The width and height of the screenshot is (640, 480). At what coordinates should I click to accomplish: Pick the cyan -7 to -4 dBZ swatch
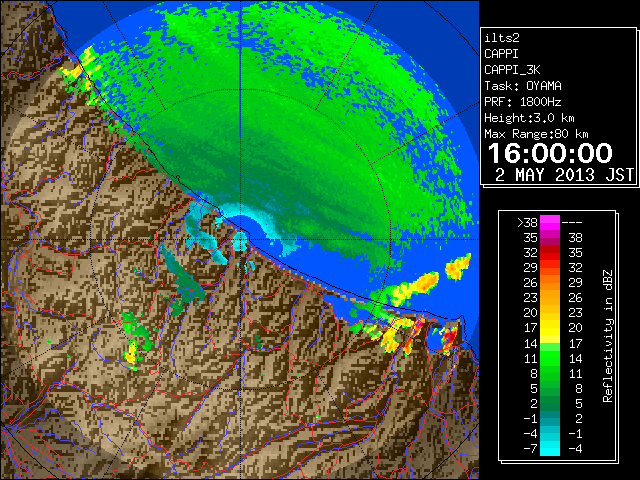click(x=550, y=449)
